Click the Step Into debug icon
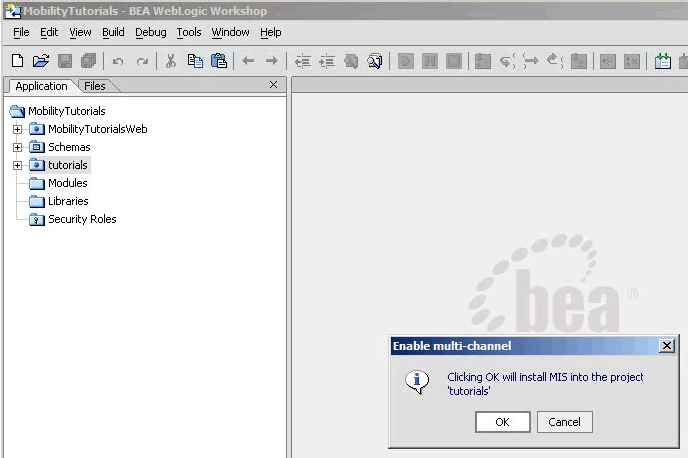688x458 pixels. coord(507,61)
